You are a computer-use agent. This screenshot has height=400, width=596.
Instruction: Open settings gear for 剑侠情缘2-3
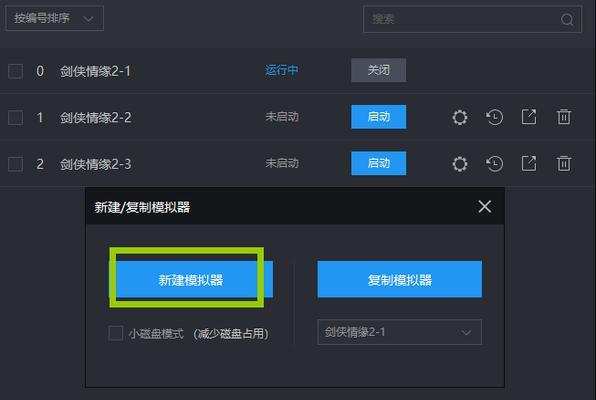pyautogui.click(x=460, y=164)
